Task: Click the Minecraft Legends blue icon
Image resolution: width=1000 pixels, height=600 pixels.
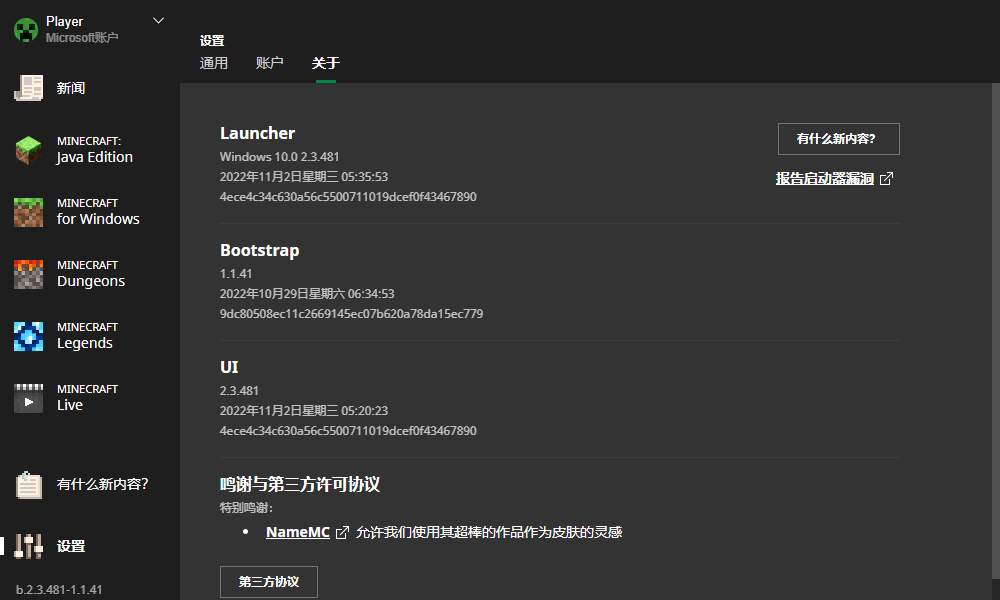Action: click(29, 336)
